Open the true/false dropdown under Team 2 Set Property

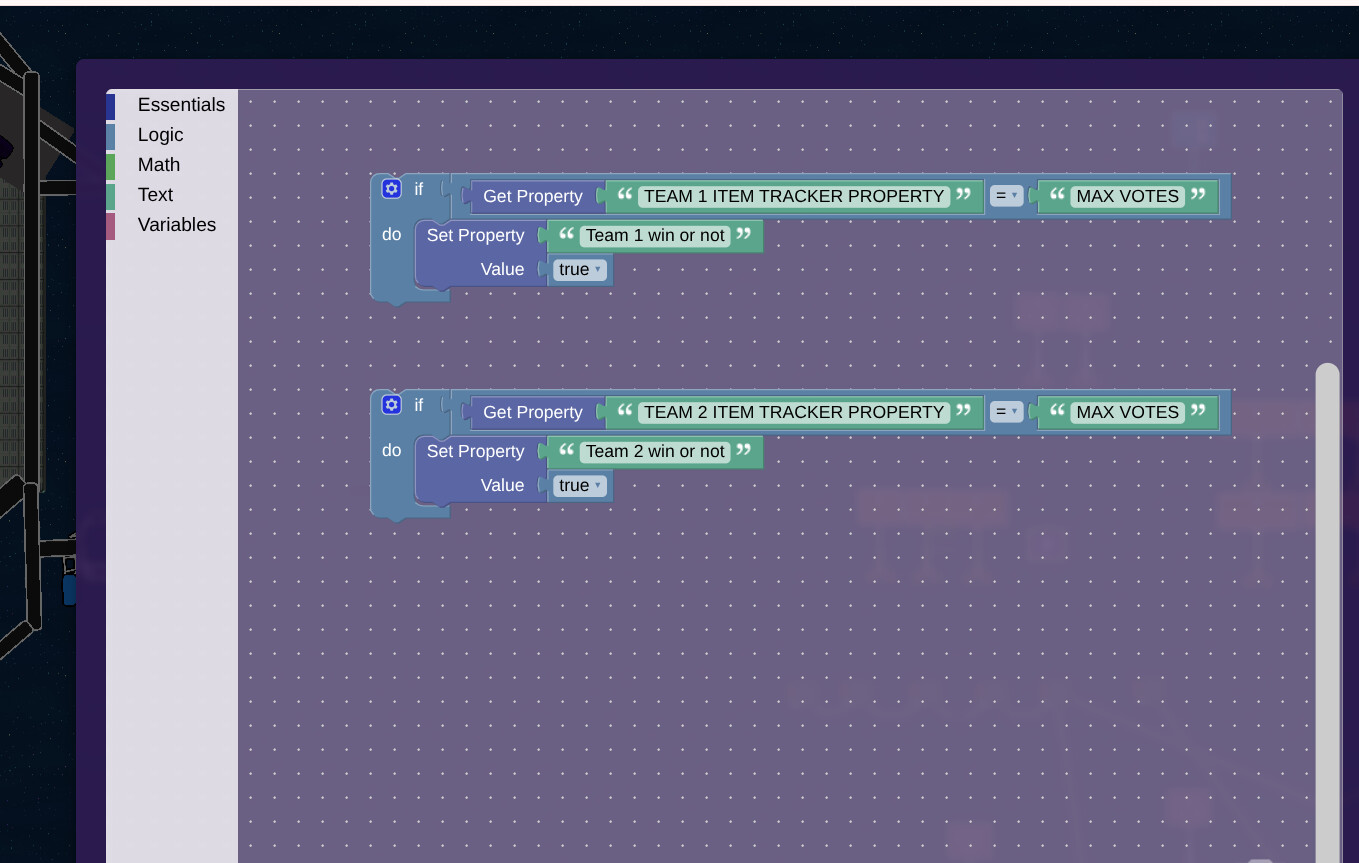tap(579, 485)
